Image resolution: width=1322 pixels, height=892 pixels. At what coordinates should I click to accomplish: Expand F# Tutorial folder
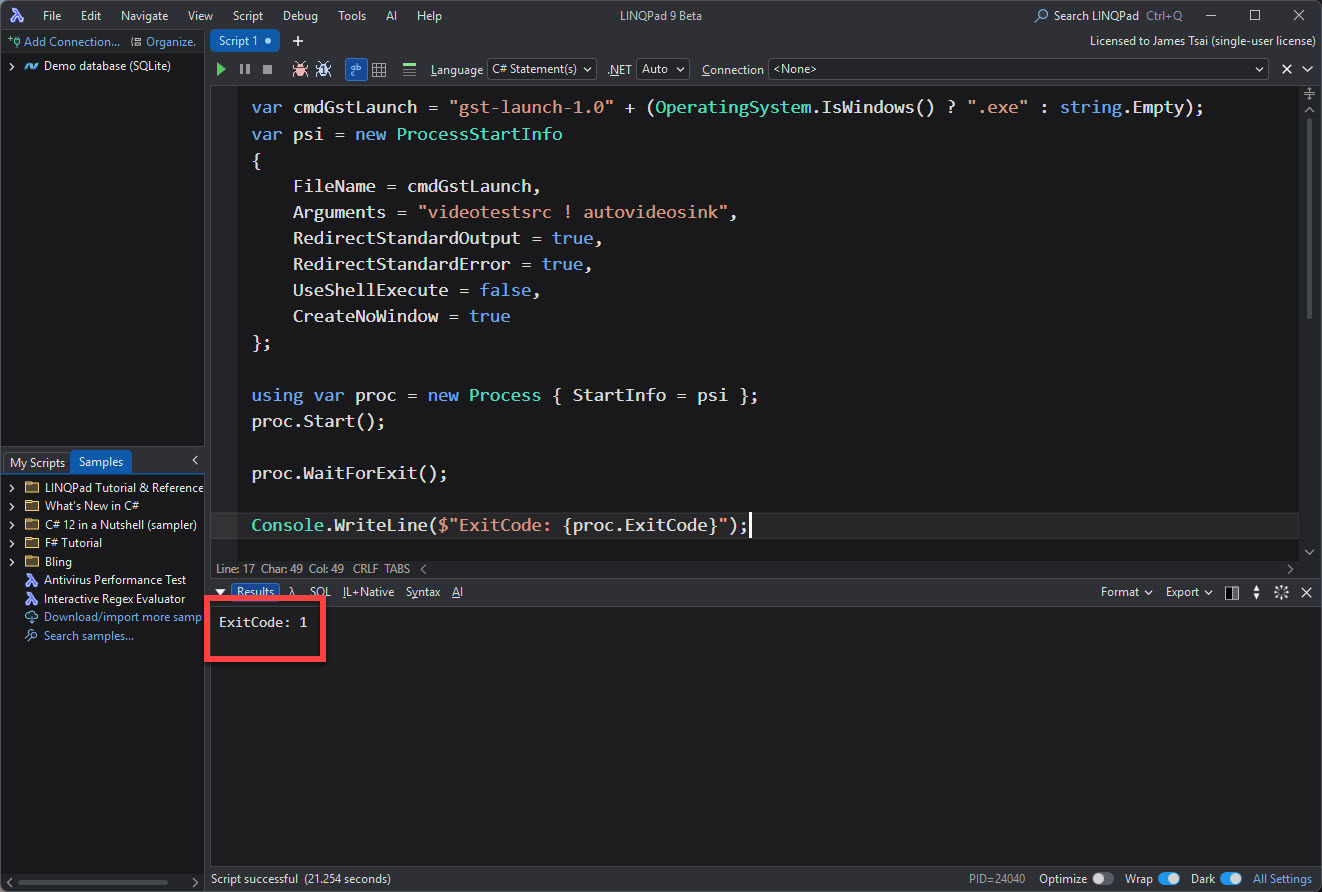11,543
